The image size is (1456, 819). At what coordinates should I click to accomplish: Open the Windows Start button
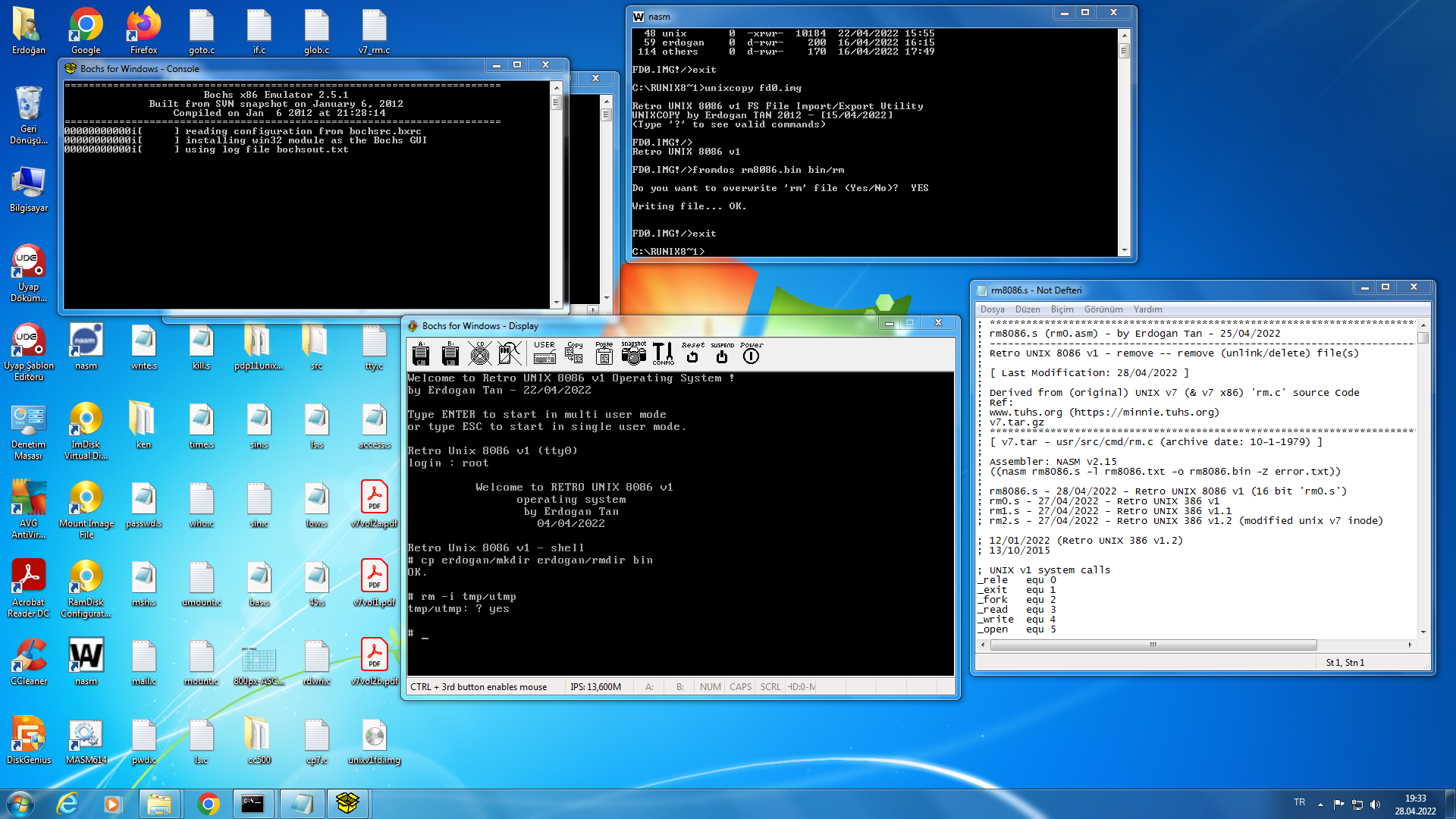coord(20,803)
